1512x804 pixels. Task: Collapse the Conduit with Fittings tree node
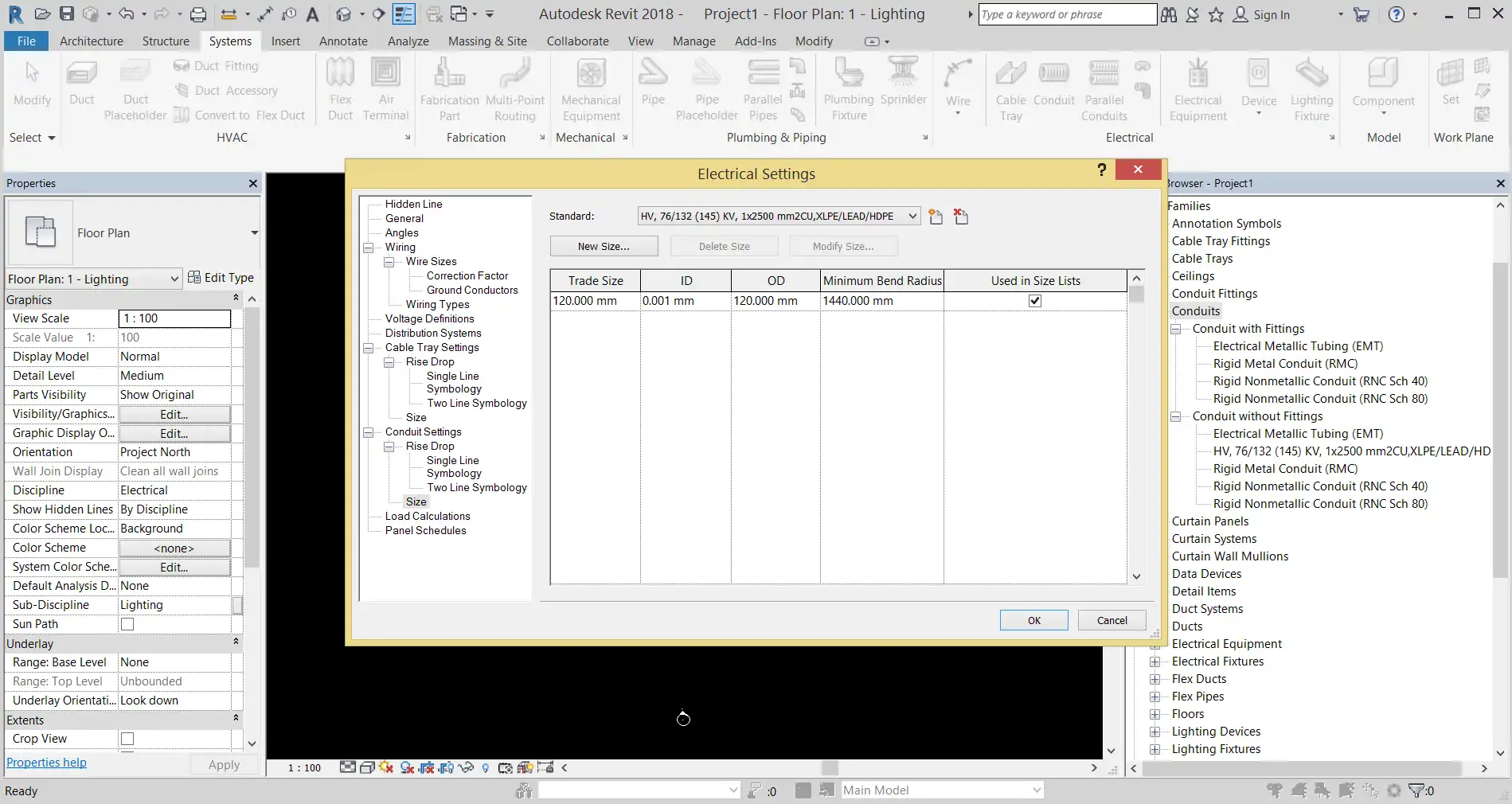click(1175, 329)
